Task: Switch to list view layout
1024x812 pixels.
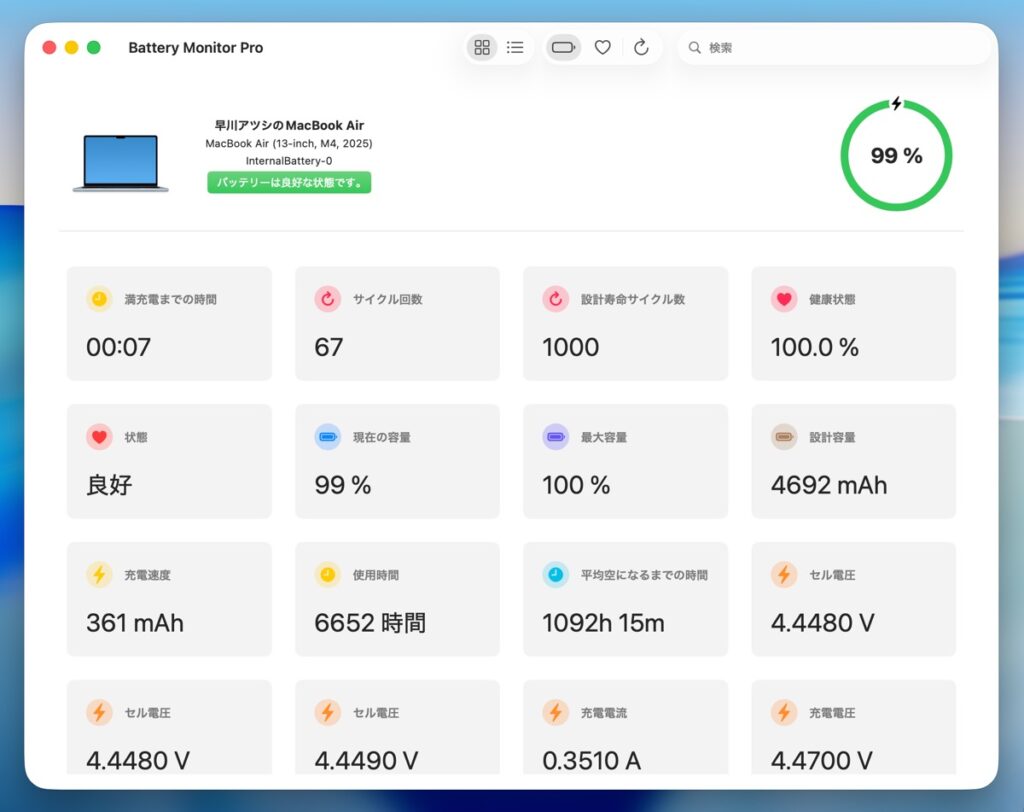Action: (x=515, y=47)
